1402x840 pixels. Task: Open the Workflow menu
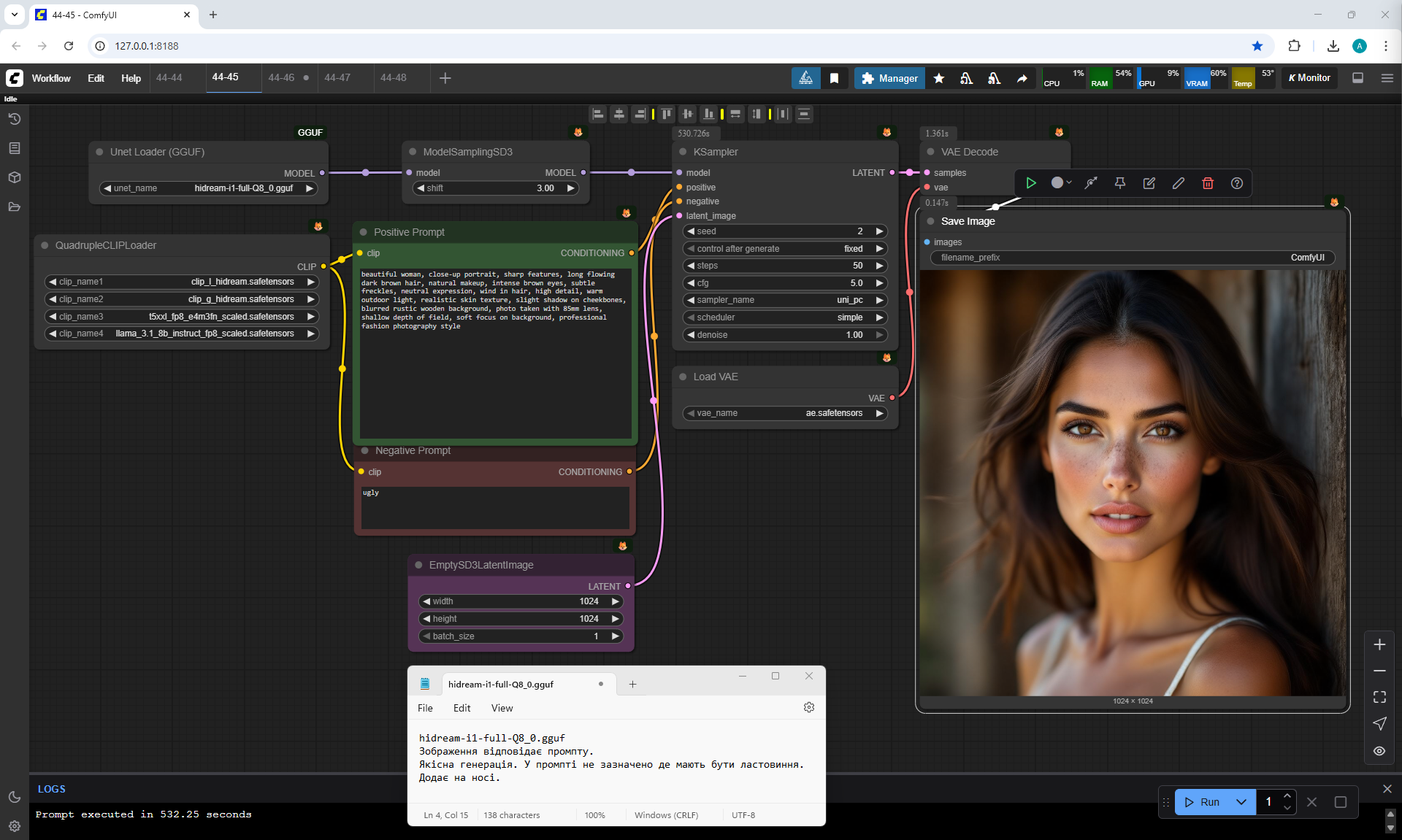(x=51, y=78)
